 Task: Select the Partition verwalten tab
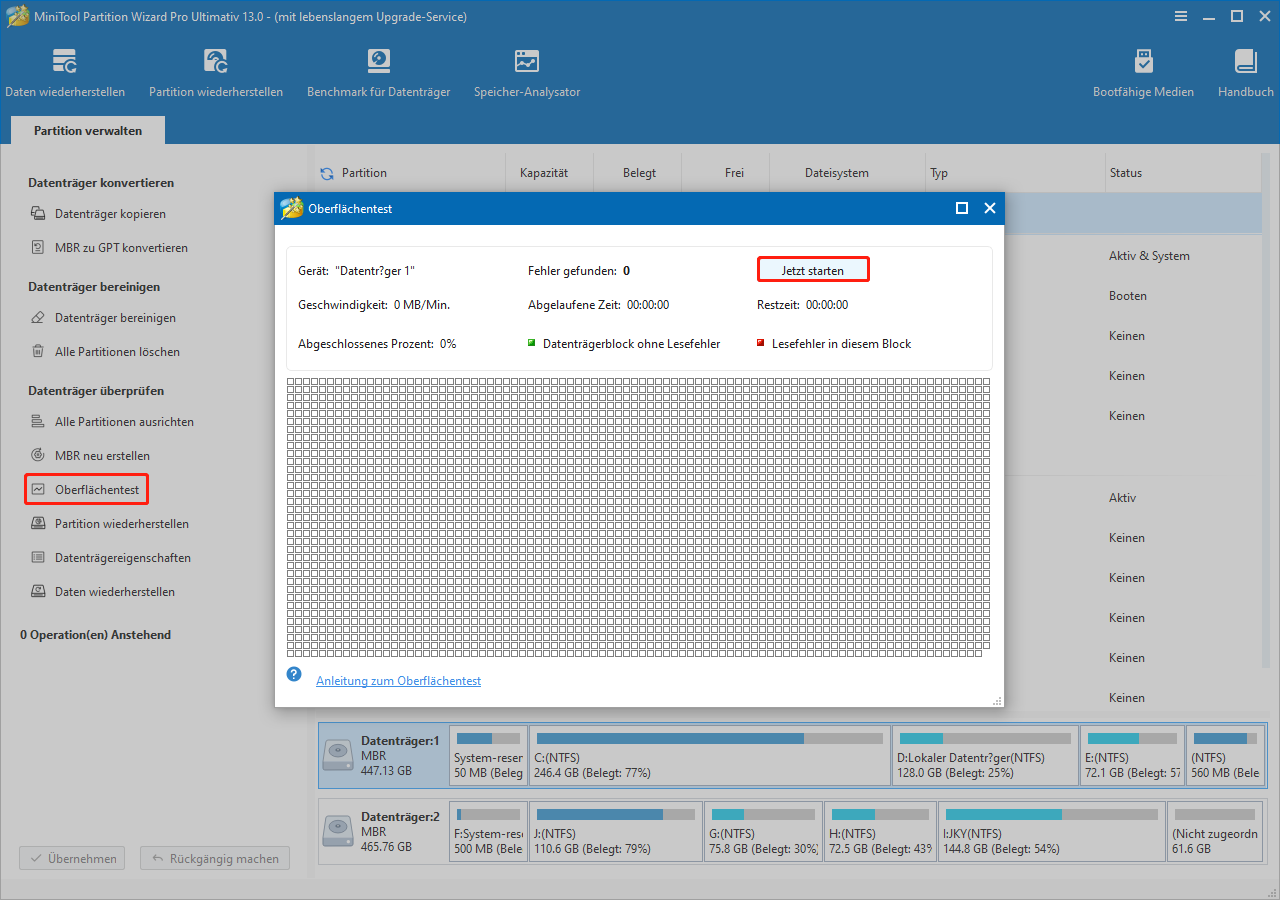click(x=88, y=131)
